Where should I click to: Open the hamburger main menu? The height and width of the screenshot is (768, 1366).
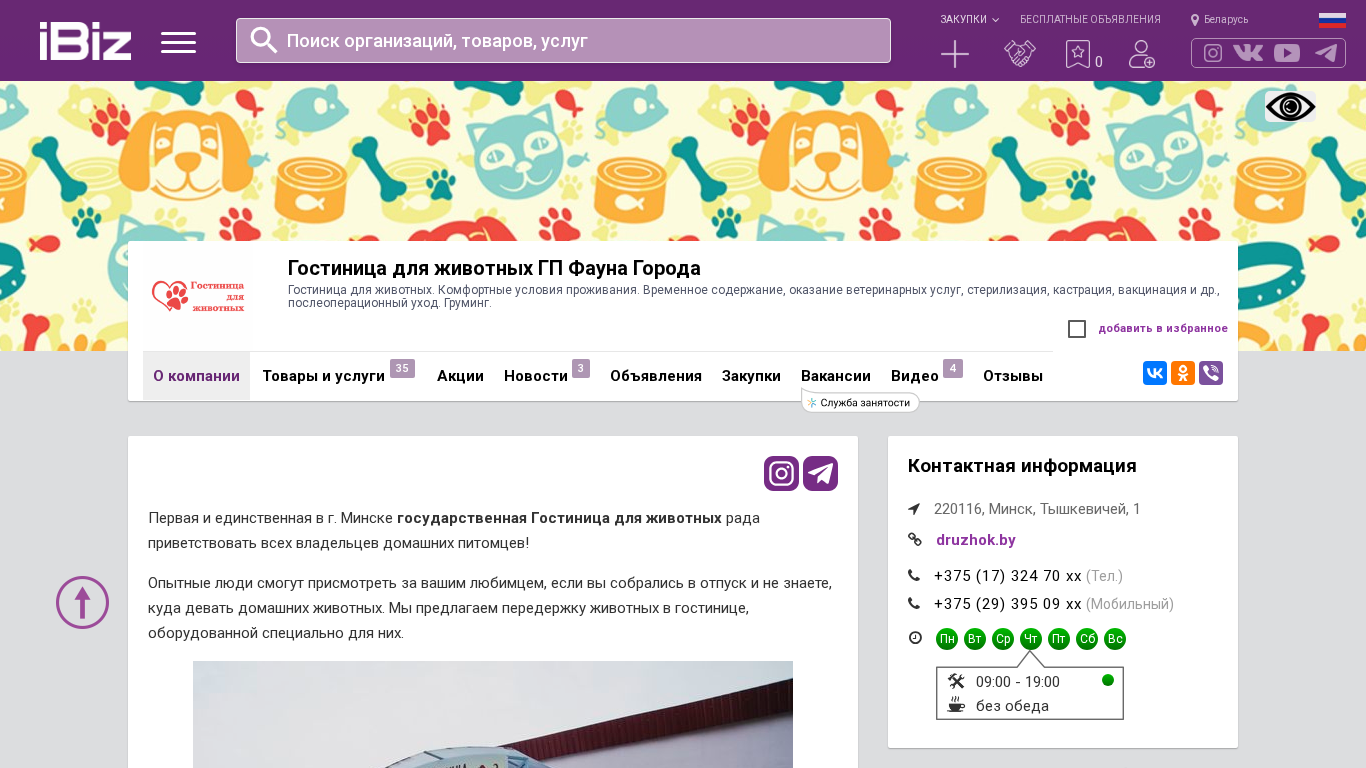point(178,42)
